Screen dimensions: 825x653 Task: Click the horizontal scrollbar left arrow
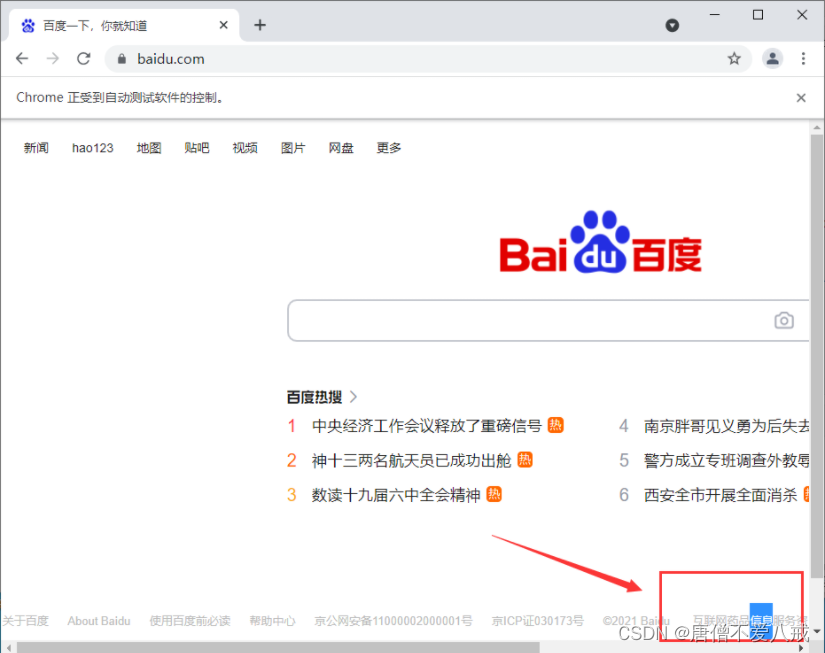pyautogui.click(x=9, y=648)
